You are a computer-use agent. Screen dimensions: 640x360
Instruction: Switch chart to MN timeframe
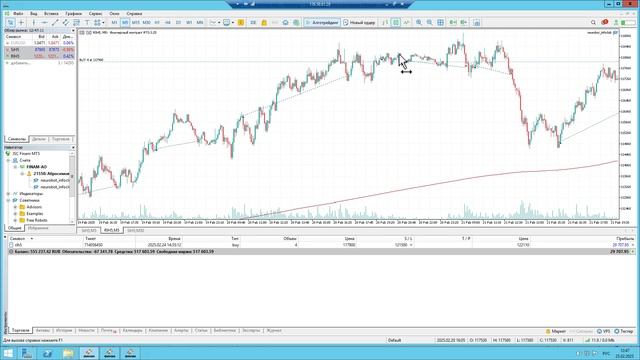(x=200, y=22)
